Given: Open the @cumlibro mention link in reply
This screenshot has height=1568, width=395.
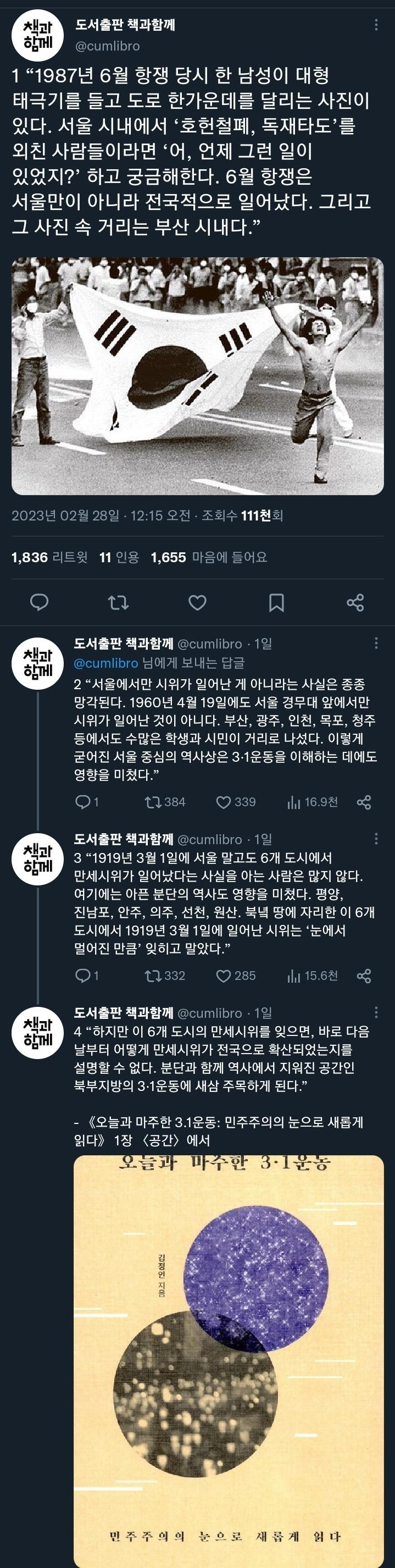Looking at the screenshot, I should click(x=106, y=662).
